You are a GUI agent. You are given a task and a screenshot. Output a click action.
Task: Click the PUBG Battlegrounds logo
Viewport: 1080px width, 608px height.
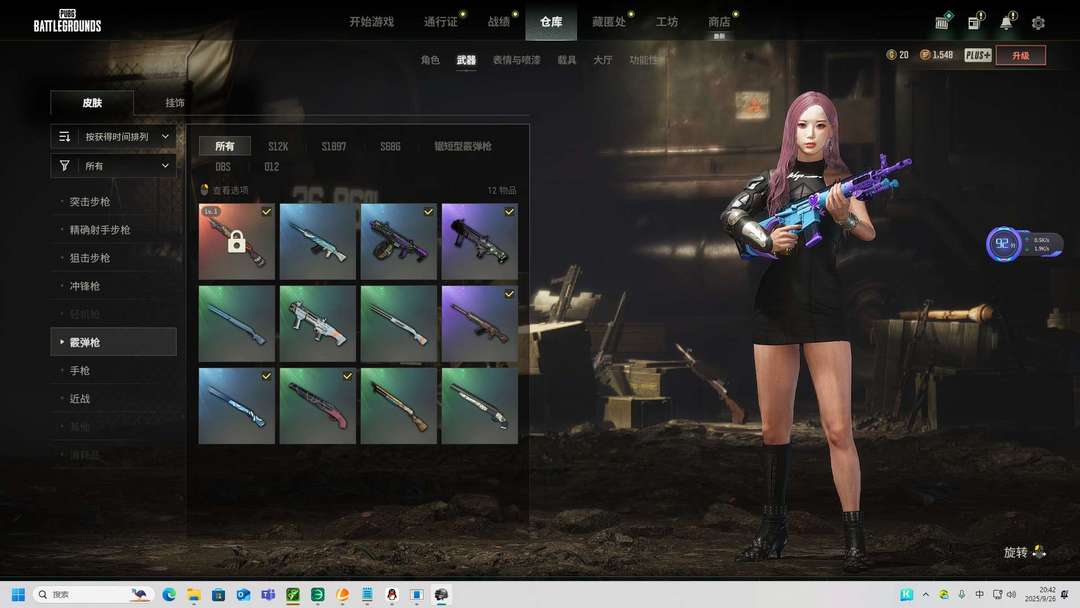(x=68, y=21)
